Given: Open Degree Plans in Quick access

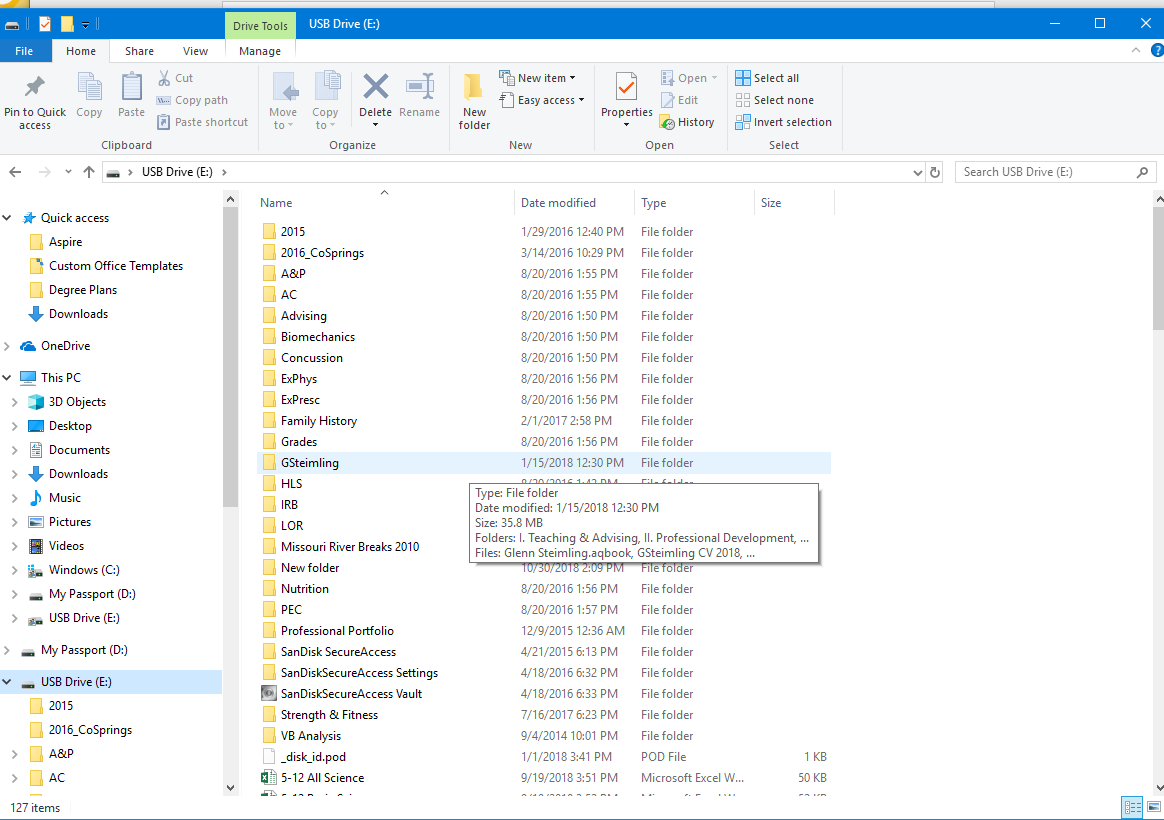Looking at the screenshot, I should (82, 290).
